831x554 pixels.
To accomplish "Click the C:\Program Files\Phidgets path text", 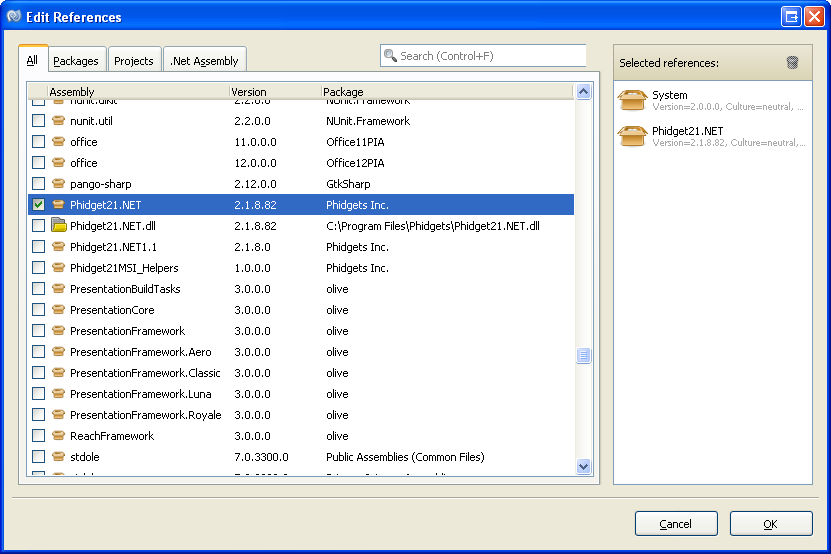I will (x=433, y=226).
